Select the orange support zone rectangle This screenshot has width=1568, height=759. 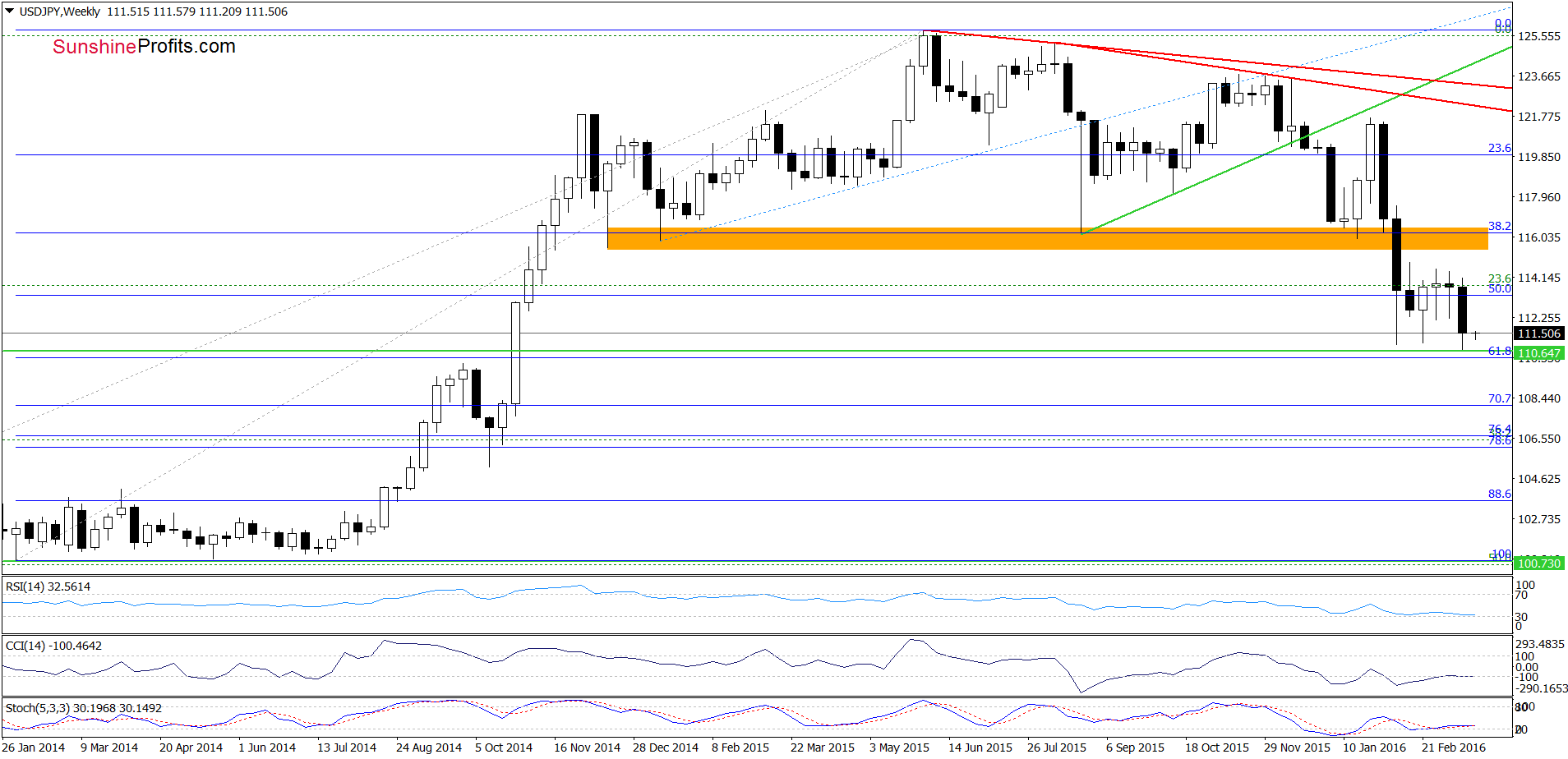[1047, 238]
